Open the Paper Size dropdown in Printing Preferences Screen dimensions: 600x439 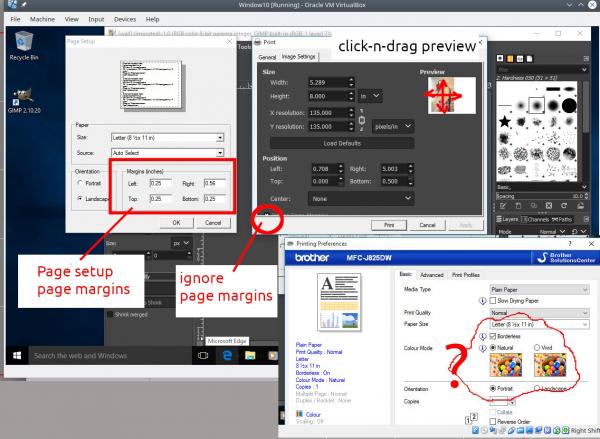(540, 324)
